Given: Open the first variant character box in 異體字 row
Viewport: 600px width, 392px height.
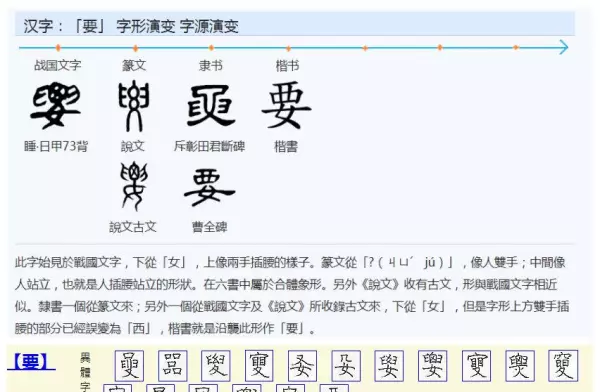Looking at the screenshot, I should 129,366.
